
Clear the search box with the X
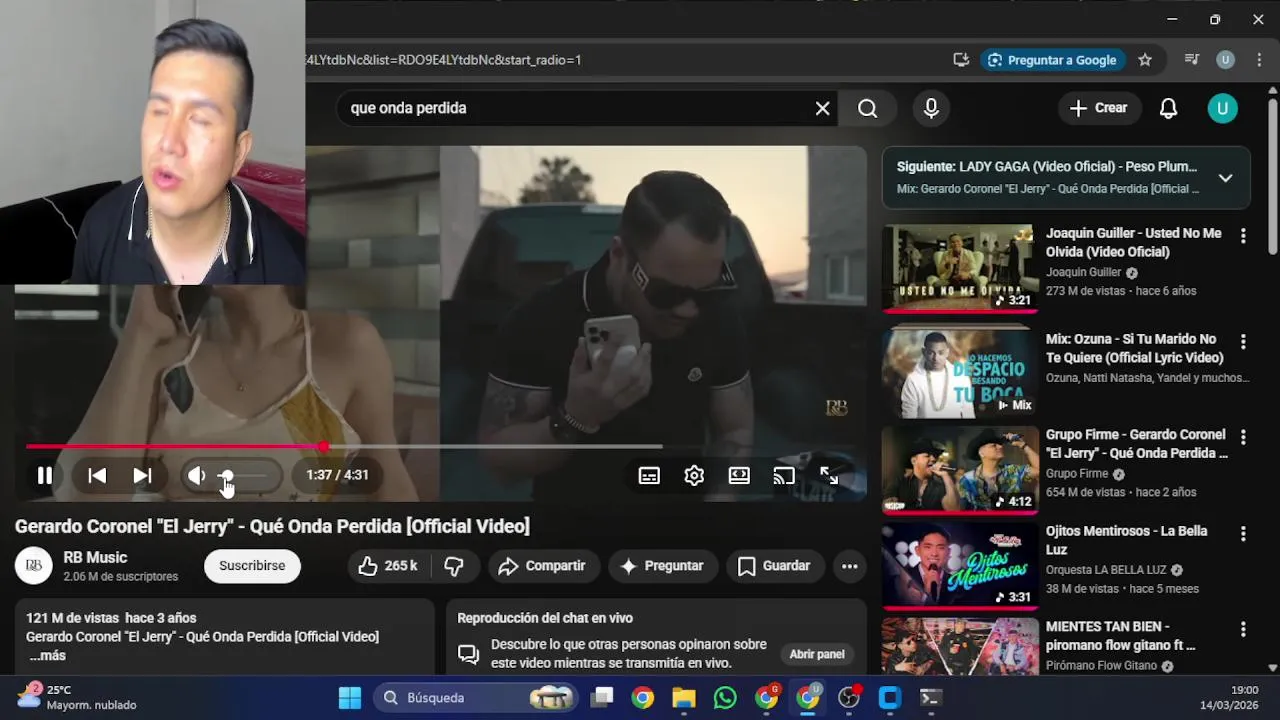[x=822, y=108]
